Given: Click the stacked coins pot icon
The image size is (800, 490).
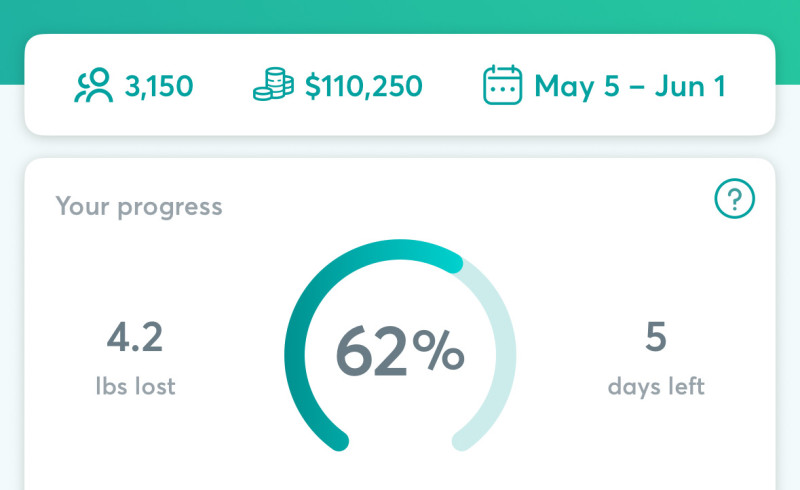Looking at the screenshot, I should pos(273,84).
